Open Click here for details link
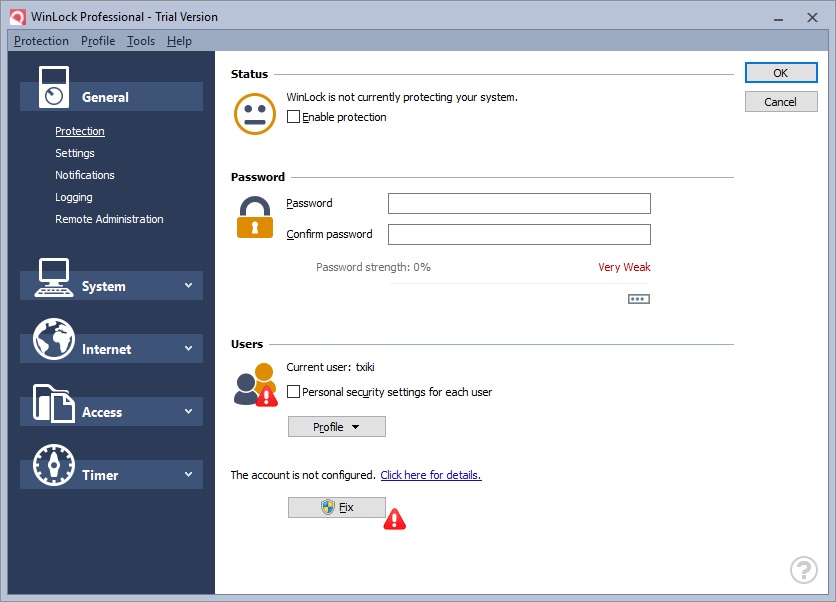The width and height of the screenshot is (836, 602). click(431, 475)
